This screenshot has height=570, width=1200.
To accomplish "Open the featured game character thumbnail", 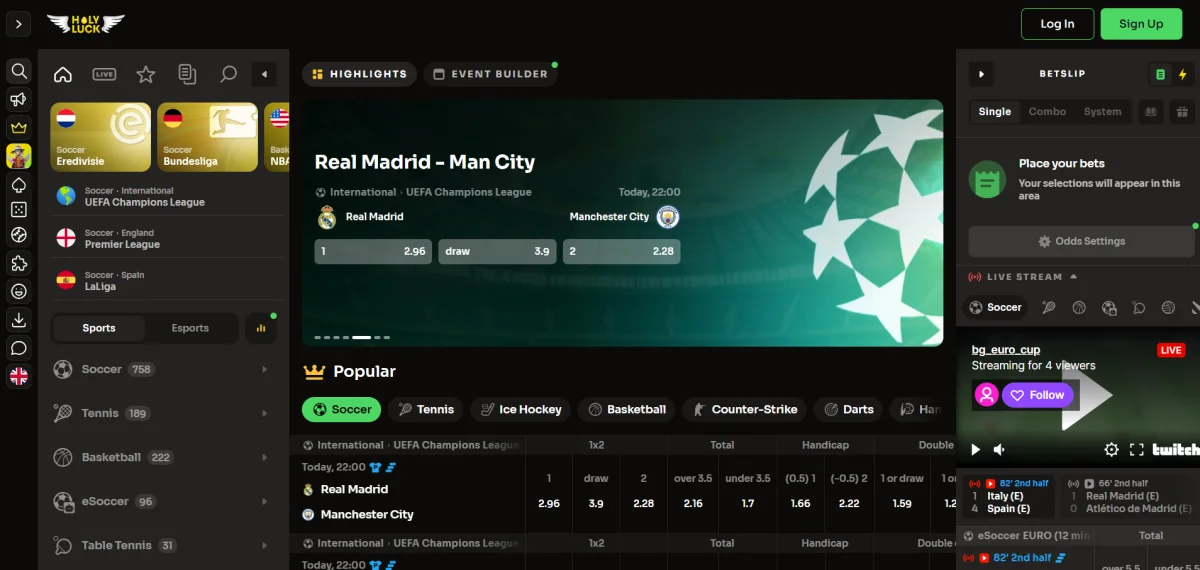I will [18, 156].
